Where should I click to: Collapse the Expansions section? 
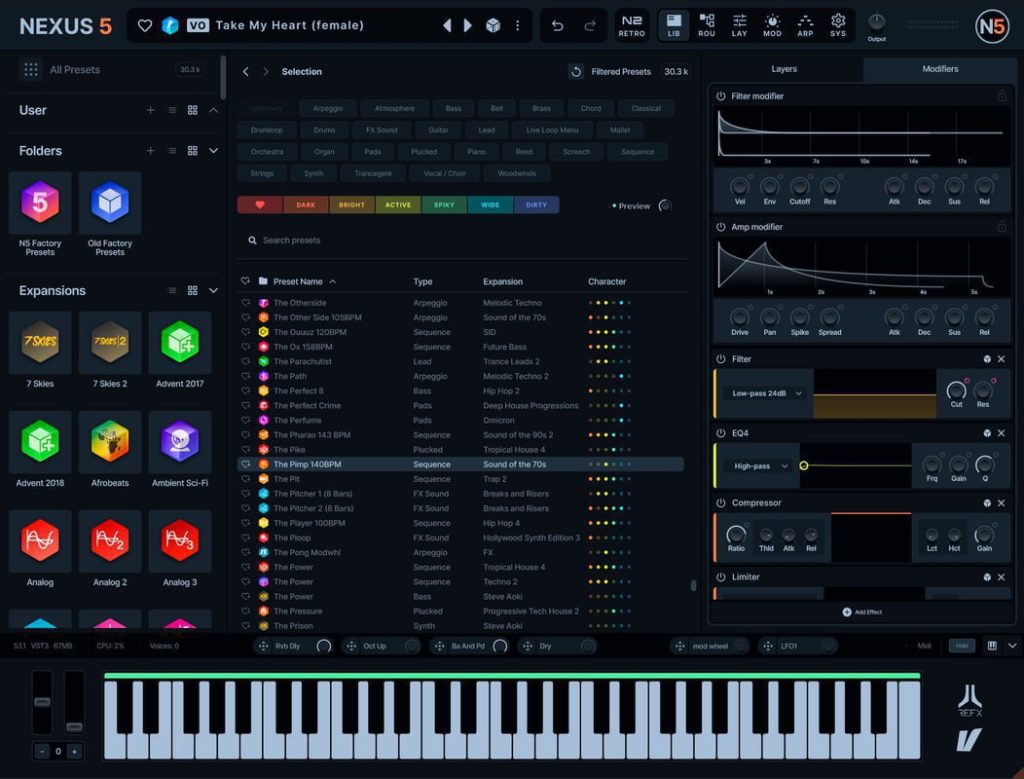[214, 291]
